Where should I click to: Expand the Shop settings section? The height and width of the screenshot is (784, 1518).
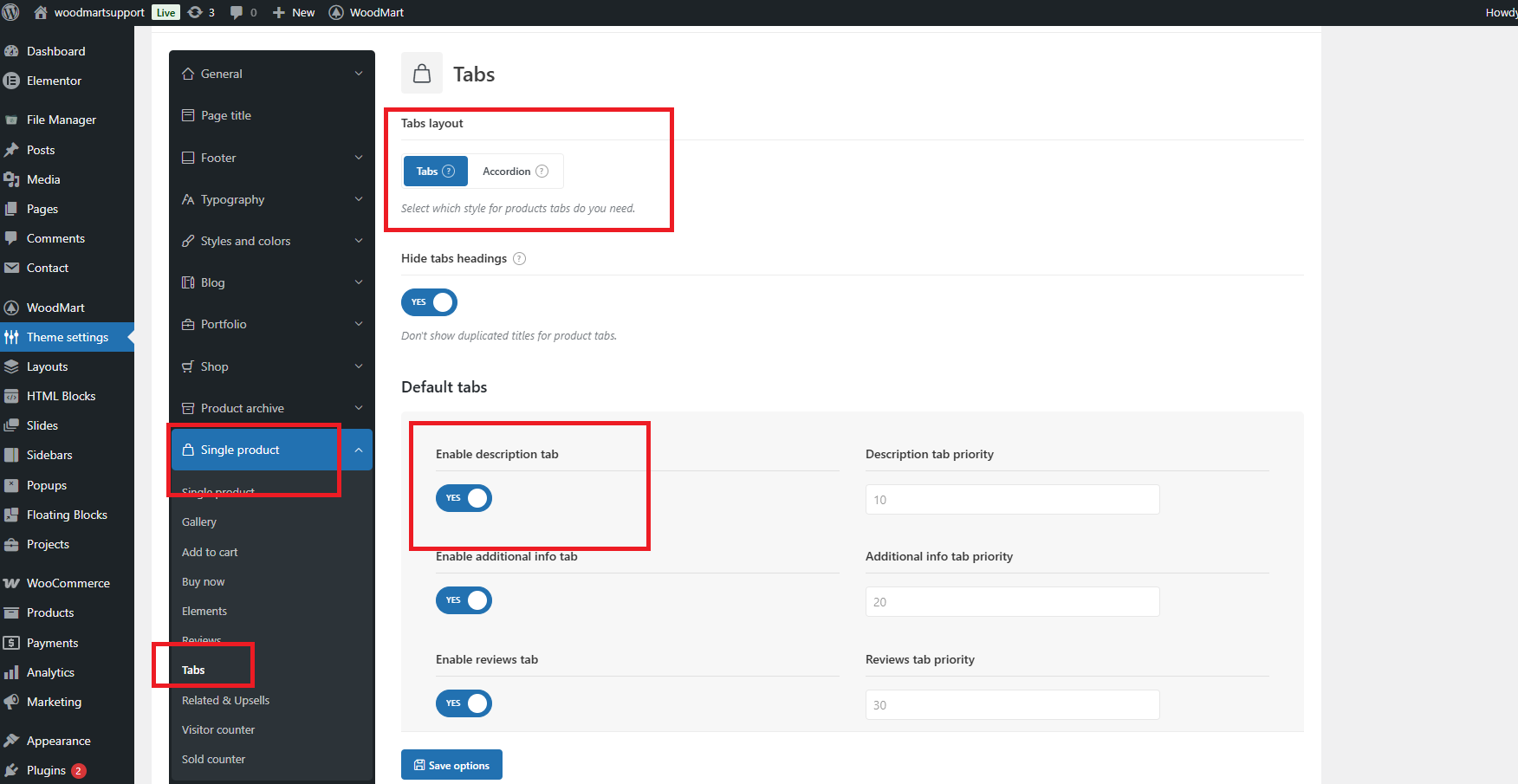(272, 366)
